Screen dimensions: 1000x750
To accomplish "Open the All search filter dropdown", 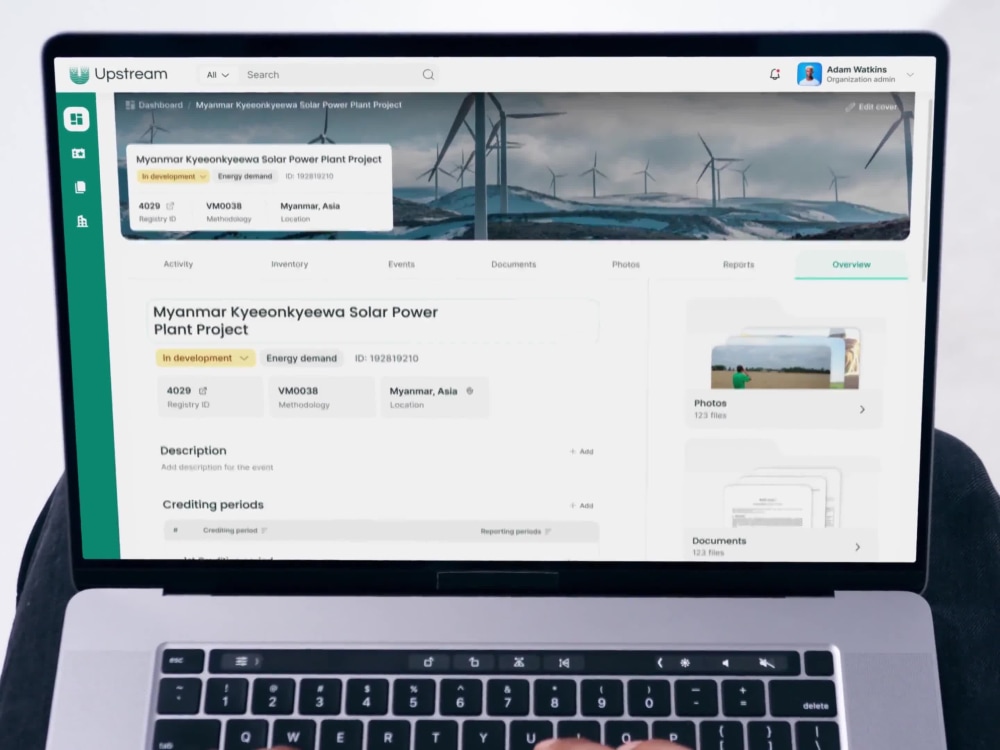I will (217, 75).
